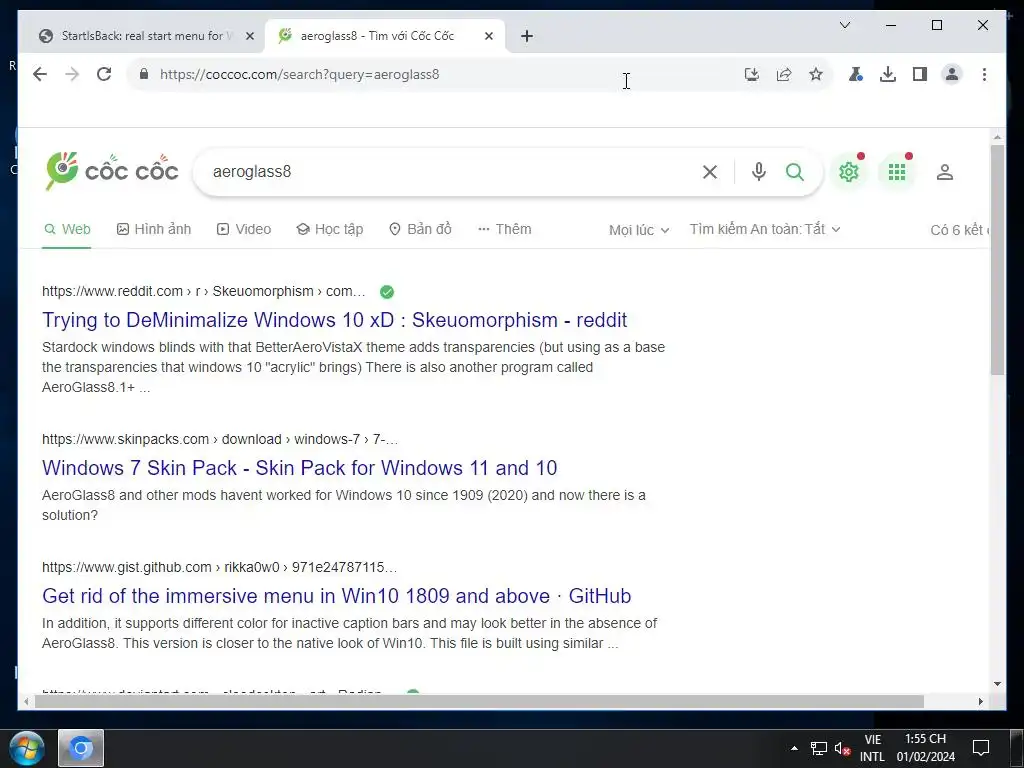The width and height of the screenshot is (1024, 768).
Task: Submit search with magnifier icon
Action: (x=795, y=172)
